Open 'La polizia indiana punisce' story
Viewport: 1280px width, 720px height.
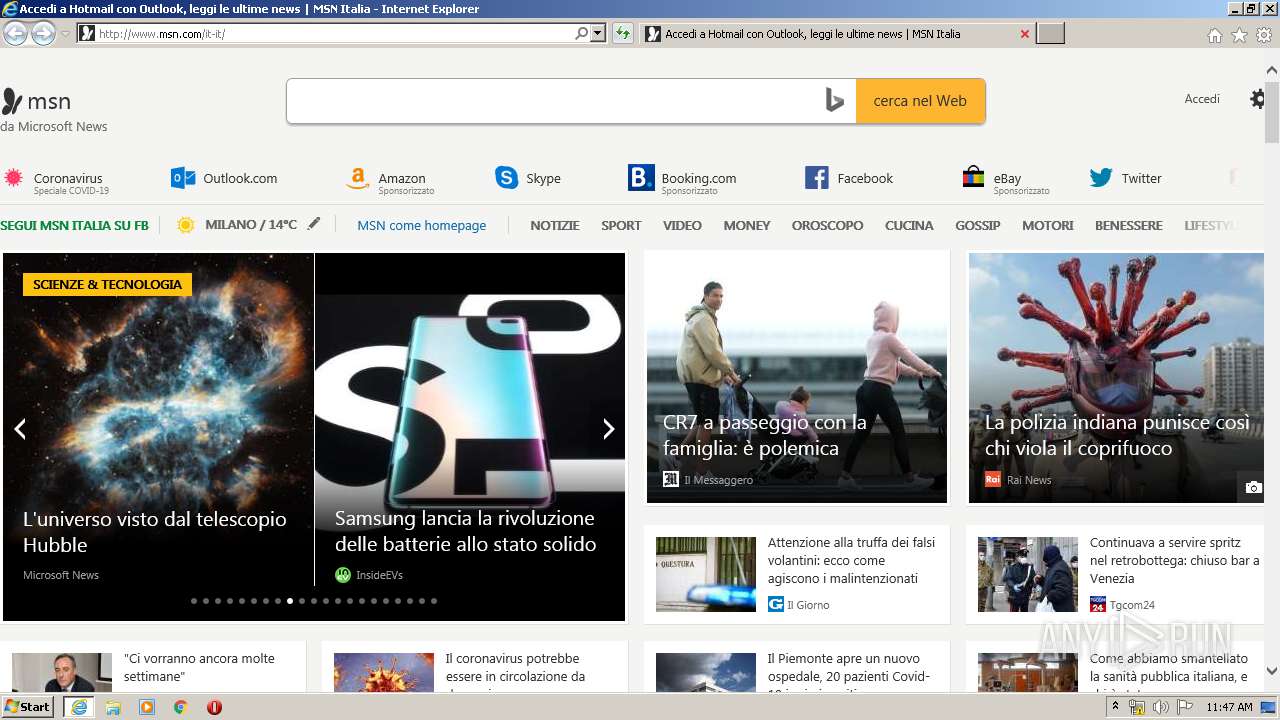point(1116,377)
